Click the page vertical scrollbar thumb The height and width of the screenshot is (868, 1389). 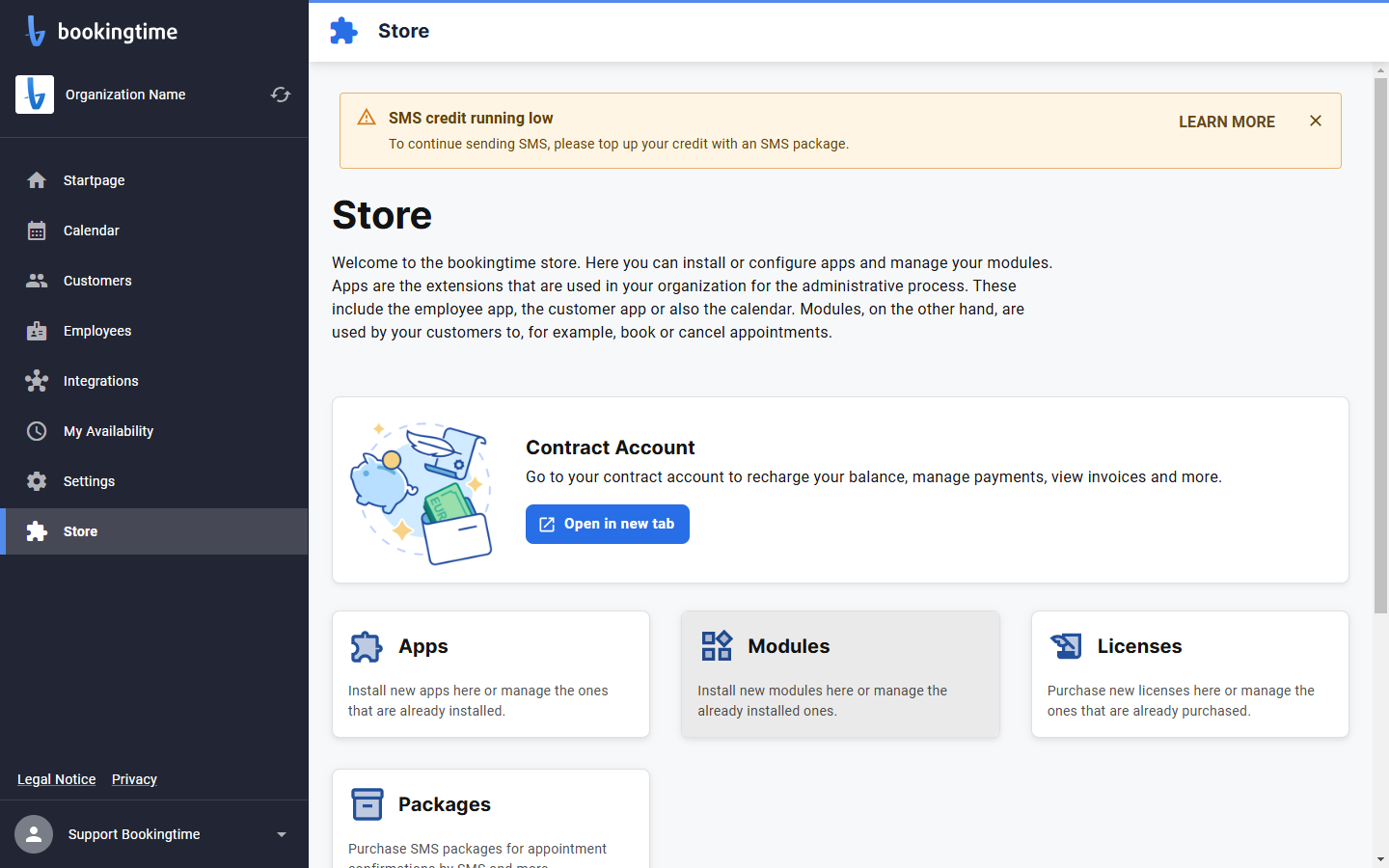click(x=1380, y=345)
